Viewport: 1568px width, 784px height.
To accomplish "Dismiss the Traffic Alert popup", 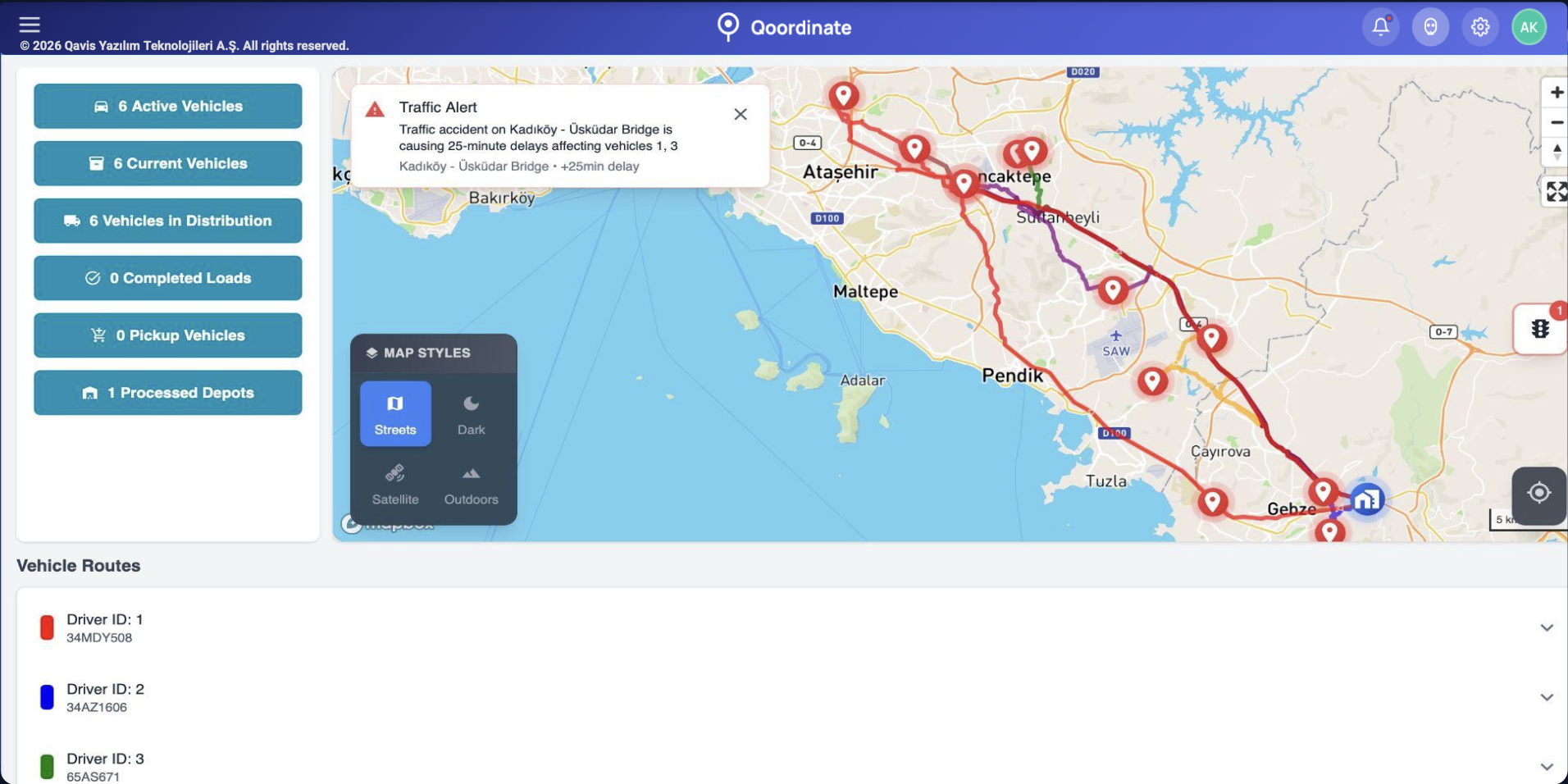I will click(x=741, y=114).
